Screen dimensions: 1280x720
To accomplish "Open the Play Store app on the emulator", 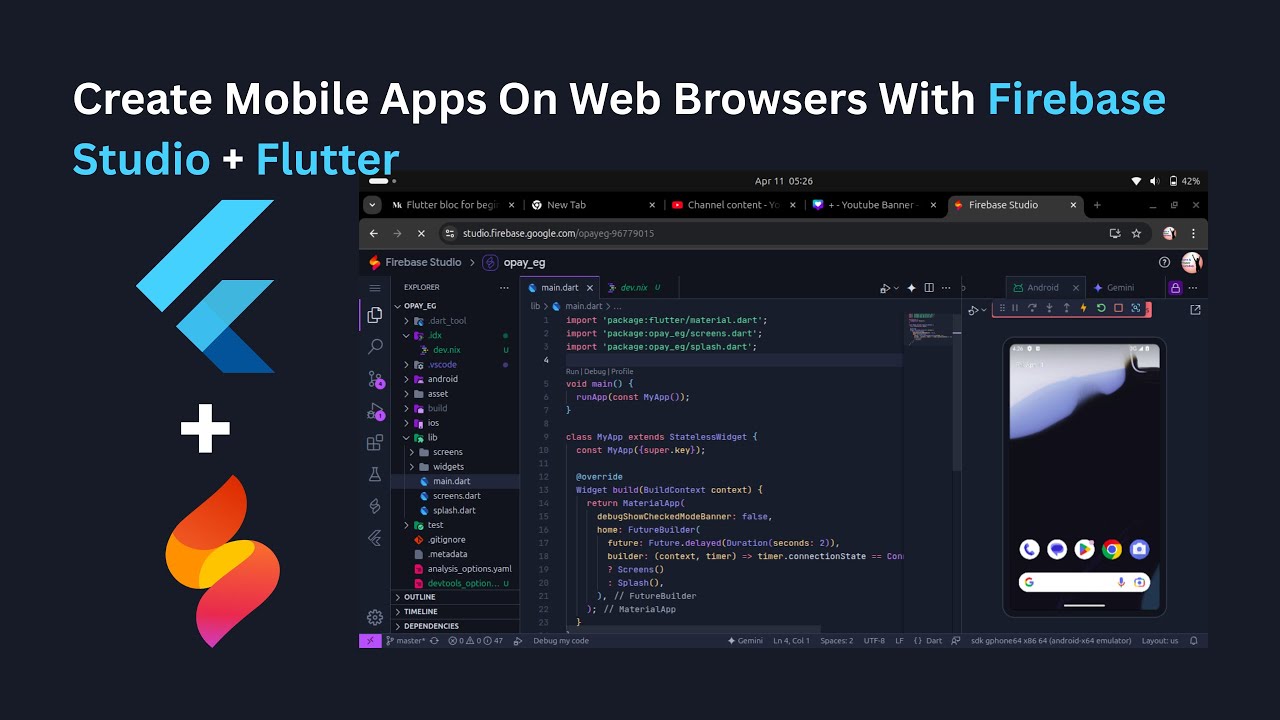I will 1084,549.
